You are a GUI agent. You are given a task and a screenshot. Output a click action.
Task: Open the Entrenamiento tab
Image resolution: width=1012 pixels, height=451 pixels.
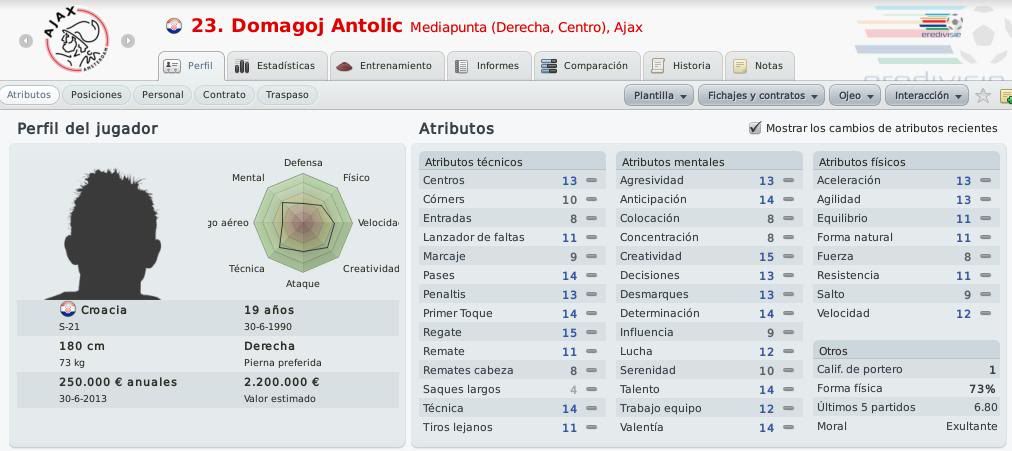(386, 66)
